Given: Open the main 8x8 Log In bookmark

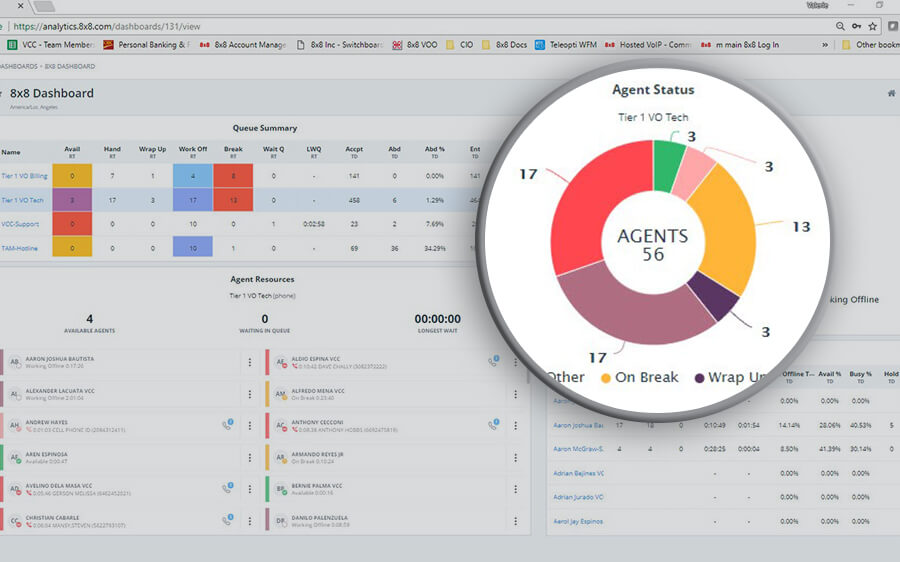Looking at the screenshot, I should point(740,45).
